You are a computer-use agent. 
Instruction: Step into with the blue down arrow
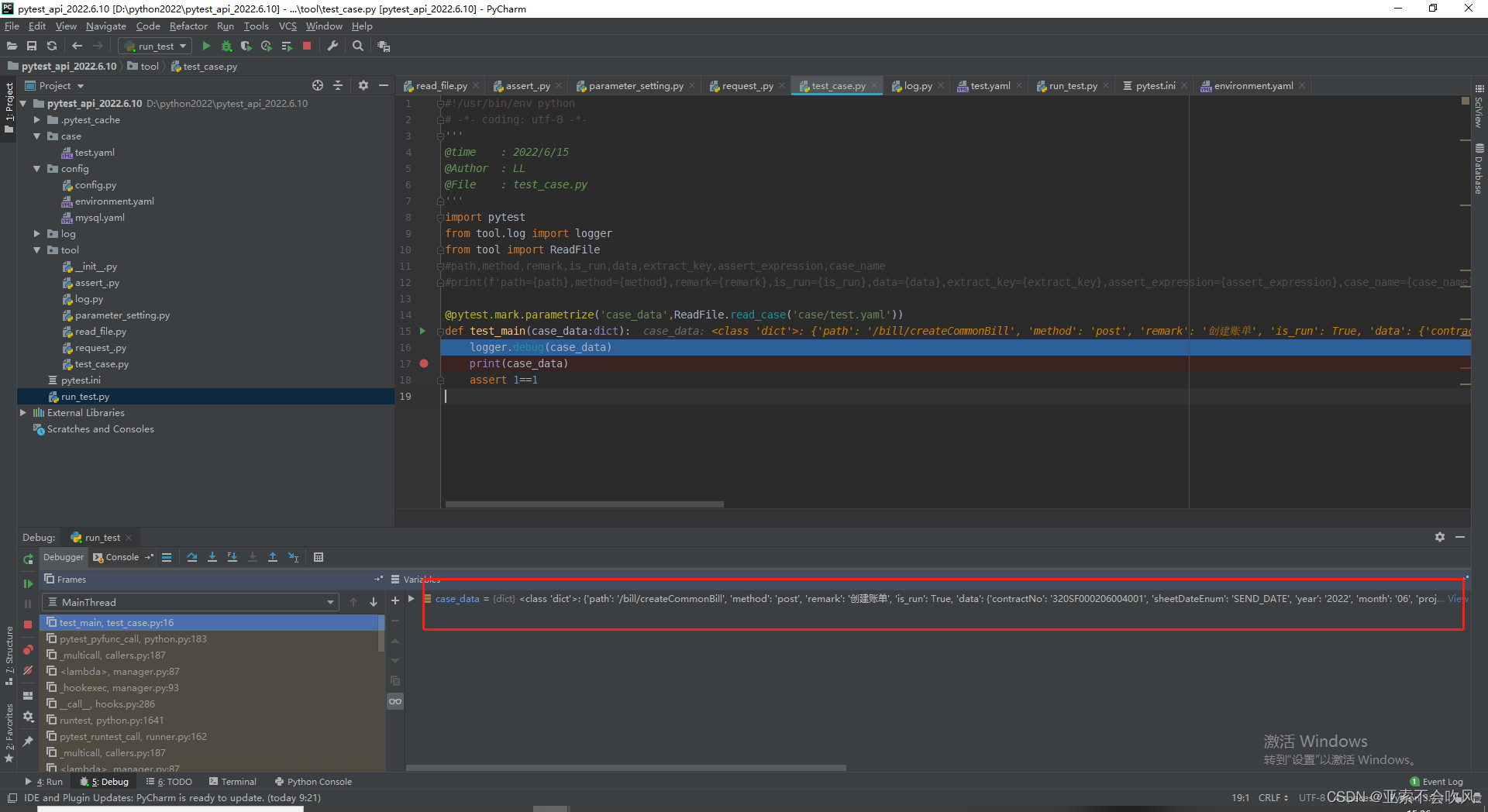pyautogui.click(x=212, y=557)
